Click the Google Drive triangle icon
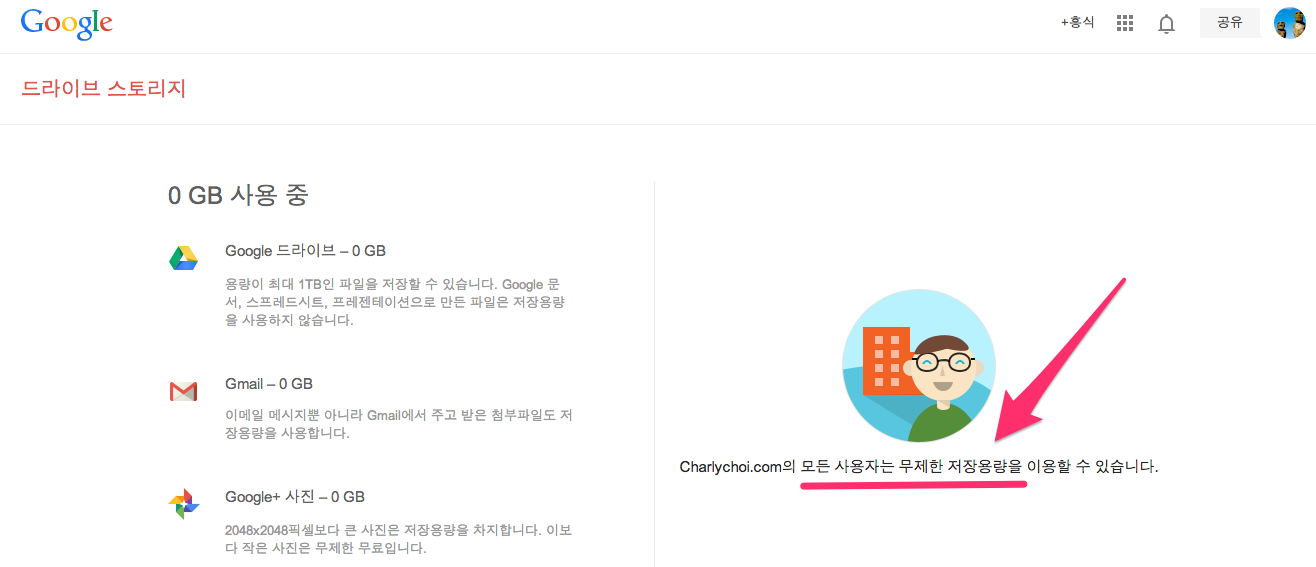 click(183, 258)
